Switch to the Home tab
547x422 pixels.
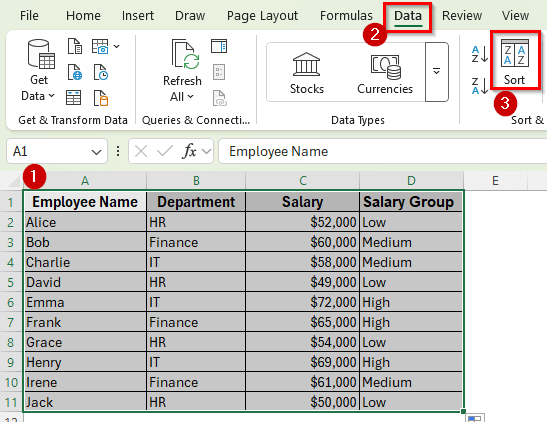tap(83, 16)
